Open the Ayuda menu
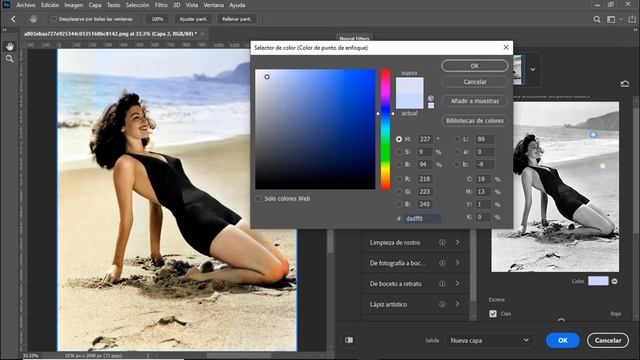This screenshot has width=640, height=360. click(x=237, y=5)
